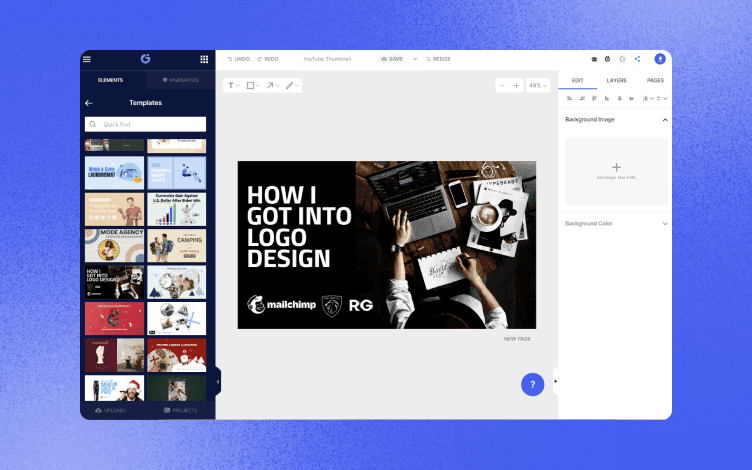752x470 pixels.
Task: Click the round G icon in the top bar
Action: (623, 59)
